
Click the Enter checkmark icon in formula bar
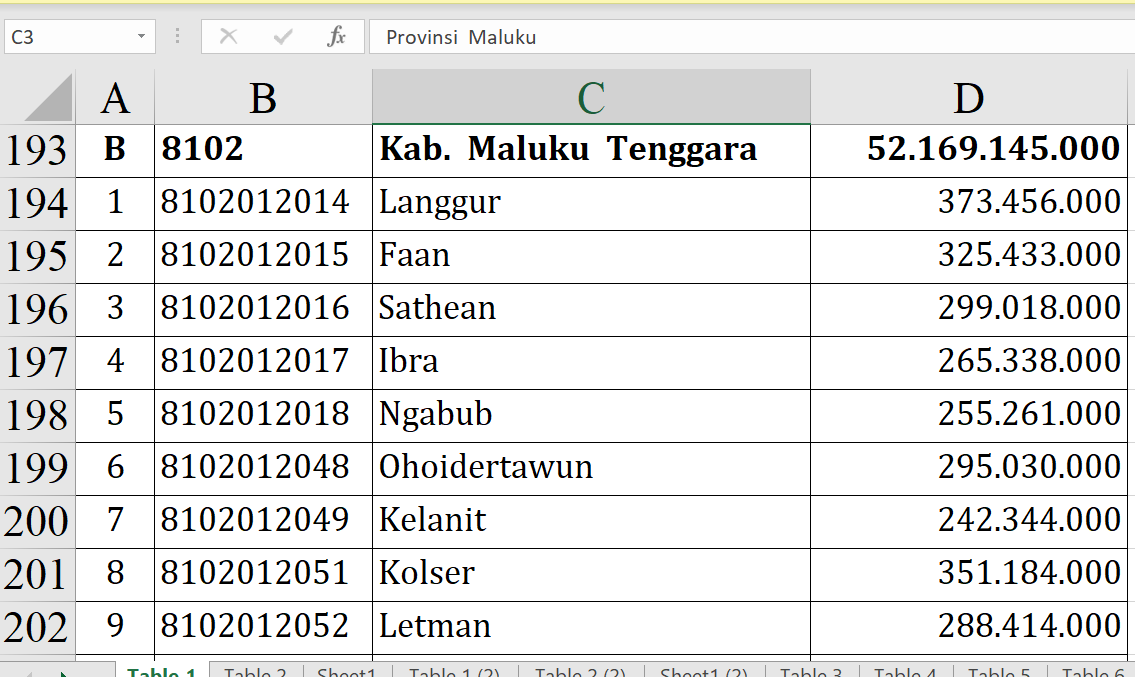(283, 37)
